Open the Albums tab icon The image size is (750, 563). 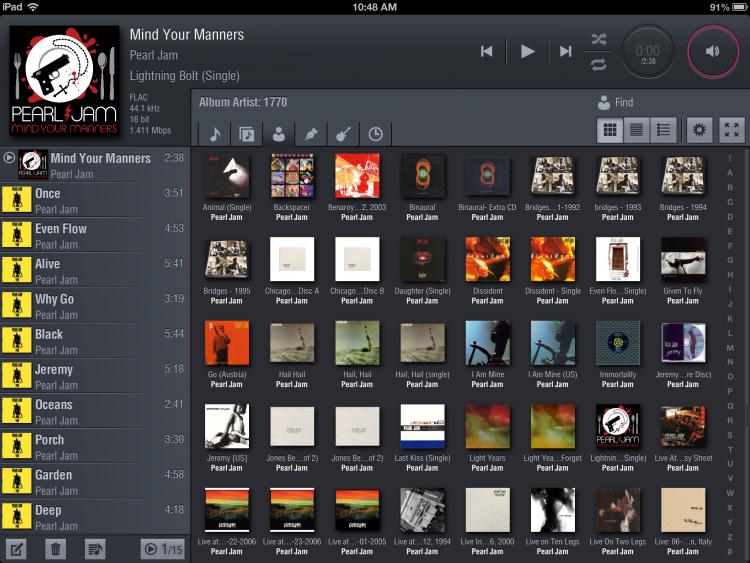coord(247,134)
